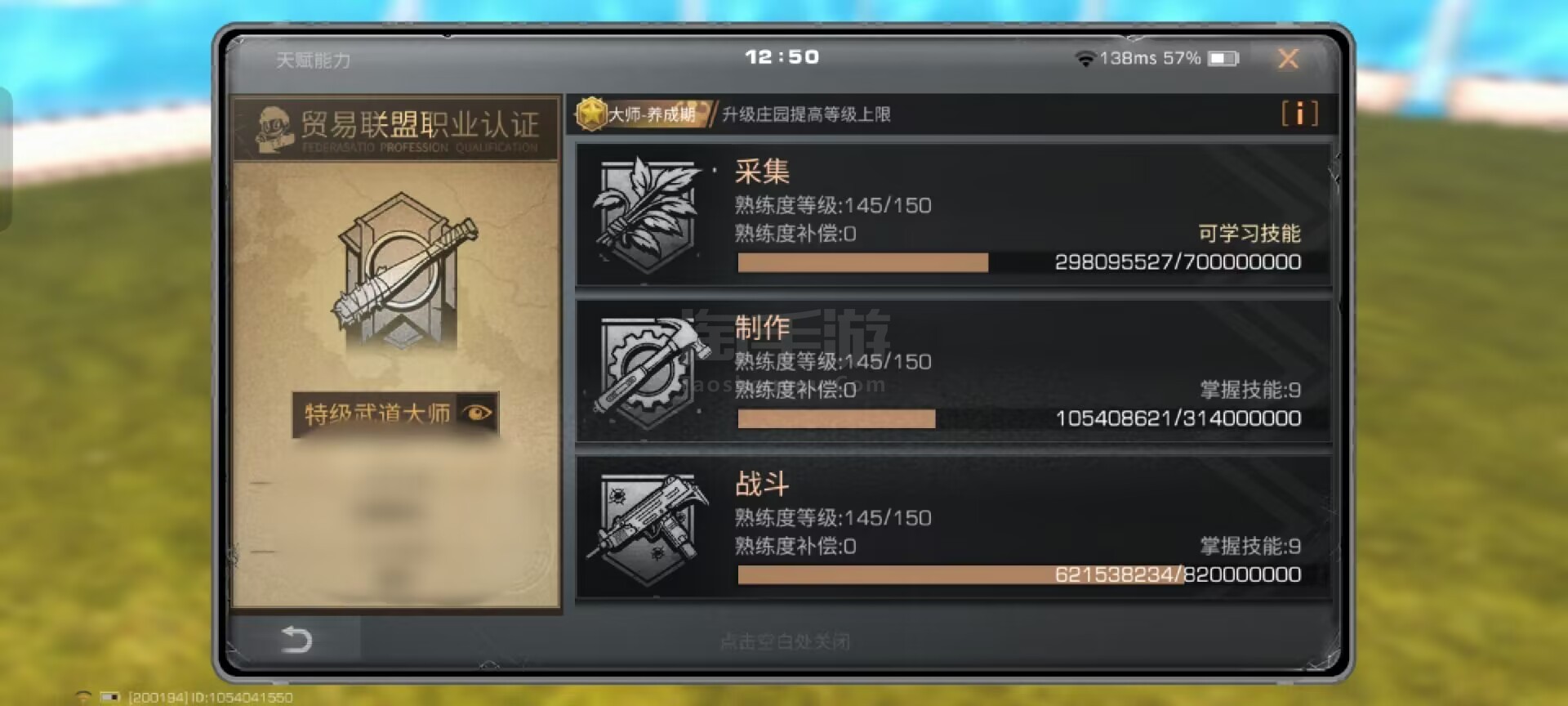Toggle eye icon beside 特级武道大师
This screenshot has width=1568, height=706.
tap(477, 413)
